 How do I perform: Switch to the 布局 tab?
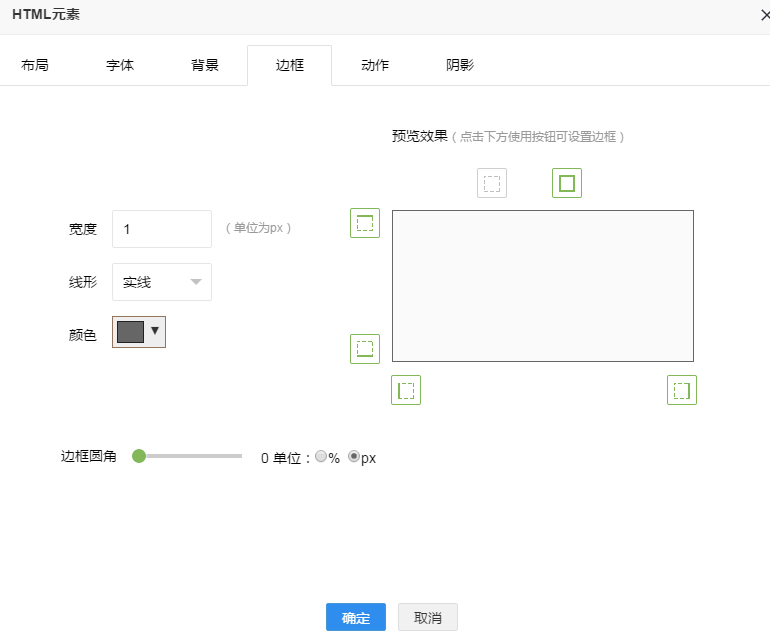[35, 65]
